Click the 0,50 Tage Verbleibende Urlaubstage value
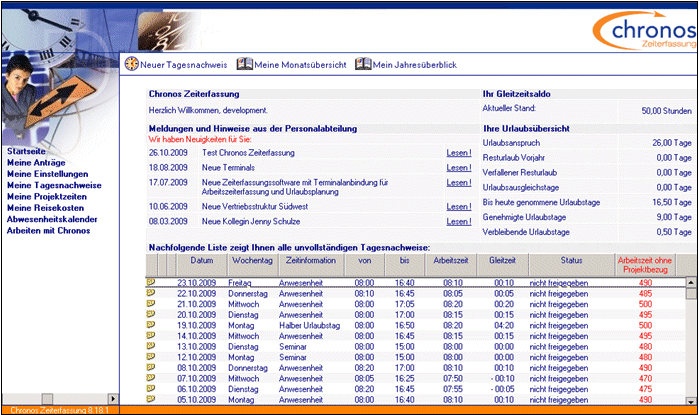Screen dimensions: 699x415 (x=674, y=232)
